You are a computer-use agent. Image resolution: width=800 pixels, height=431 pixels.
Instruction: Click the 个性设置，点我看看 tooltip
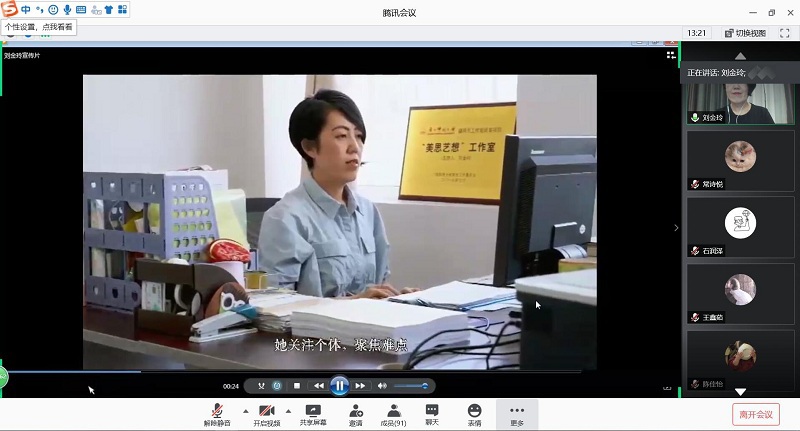click(x=39, y=27)
